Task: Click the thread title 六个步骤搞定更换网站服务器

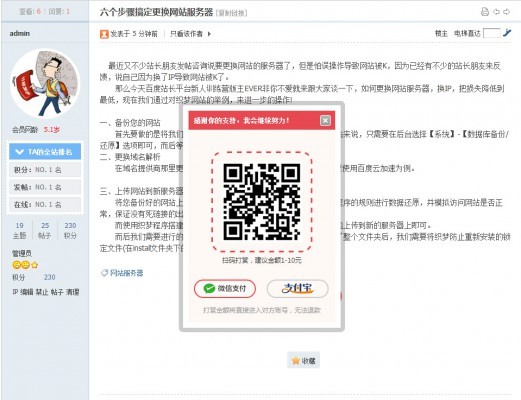Action: pos(156,12)
